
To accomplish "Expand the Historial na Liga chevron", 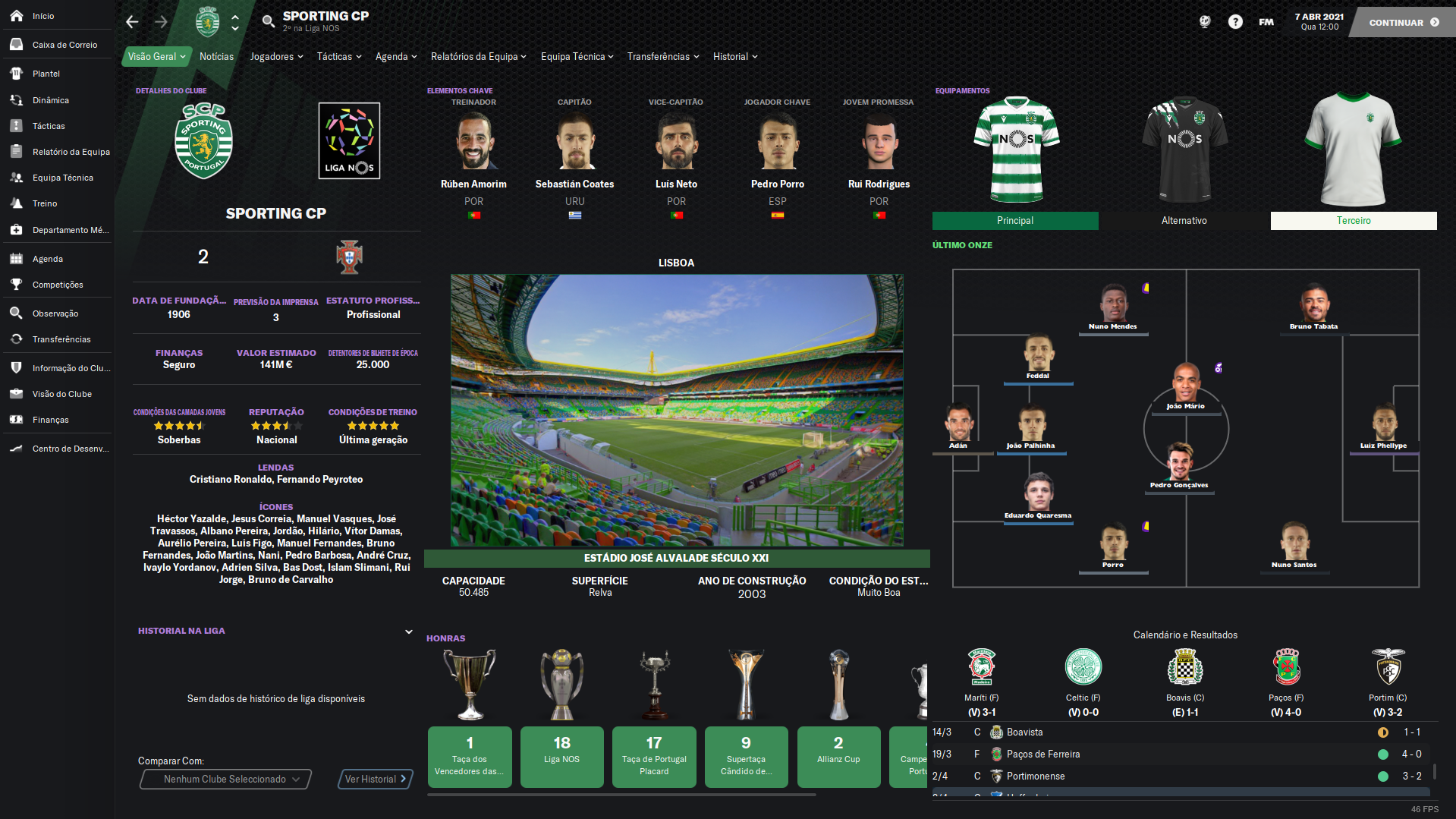I will 409,632.
